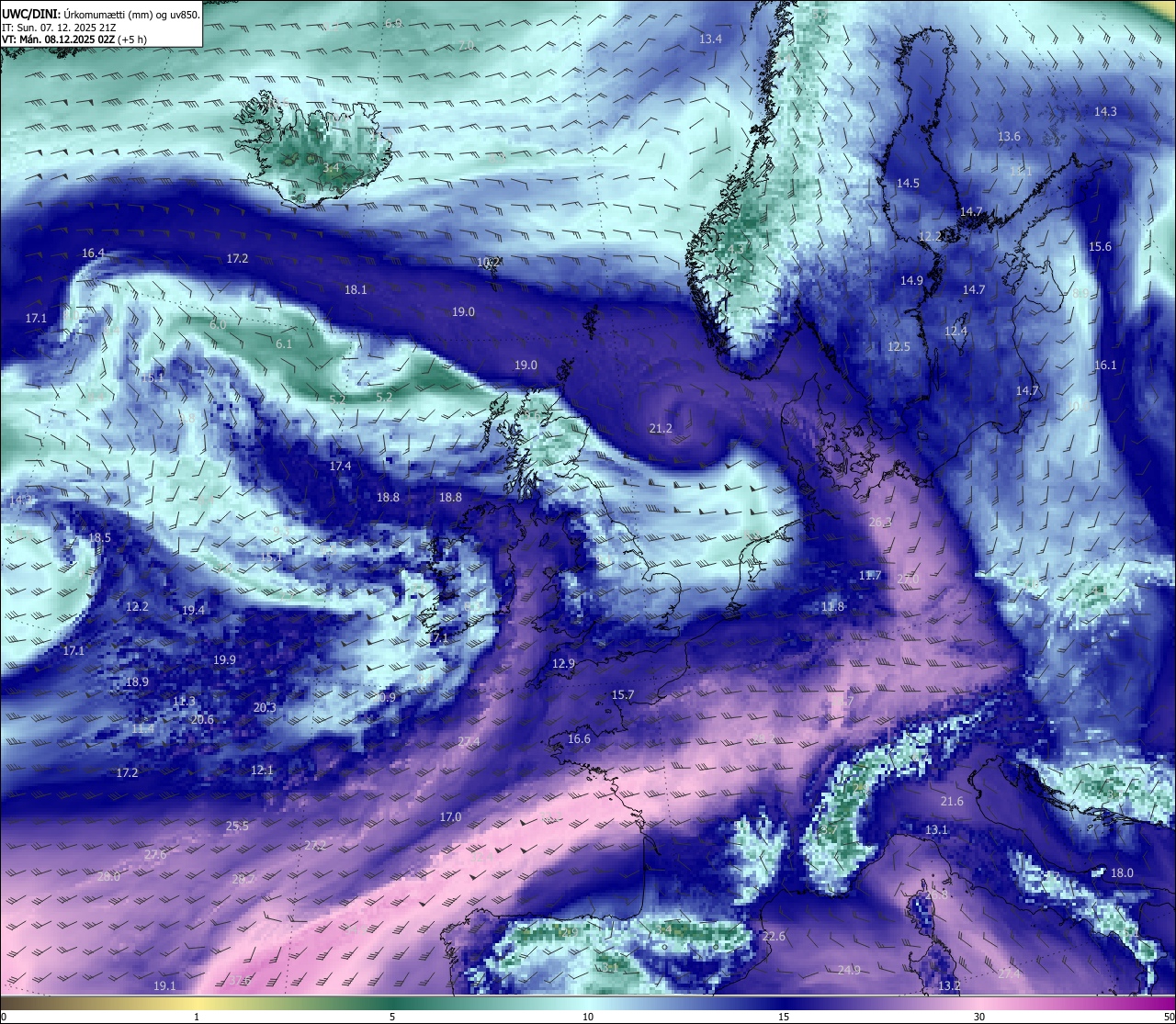Screen dimensions: 1176x1024
Task: Click the colour scale tick label '10'
Action: pos(588,1017)
